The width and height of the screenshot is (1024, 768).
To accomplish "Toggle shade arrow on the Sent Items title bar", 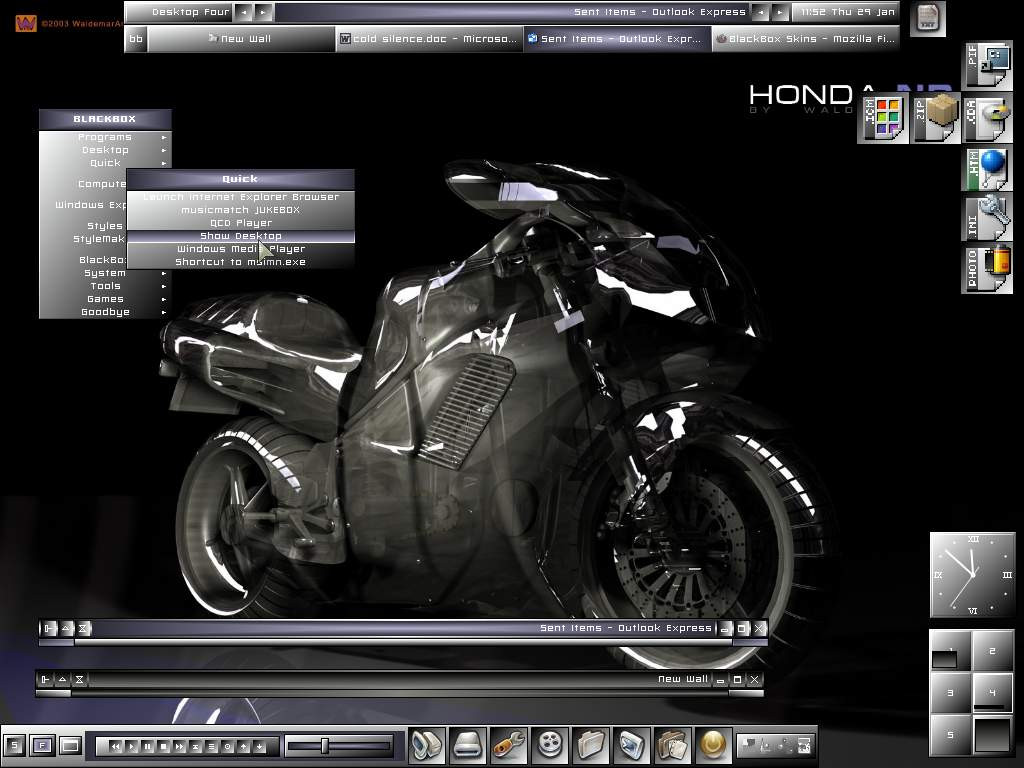I will tap(66, 628).
